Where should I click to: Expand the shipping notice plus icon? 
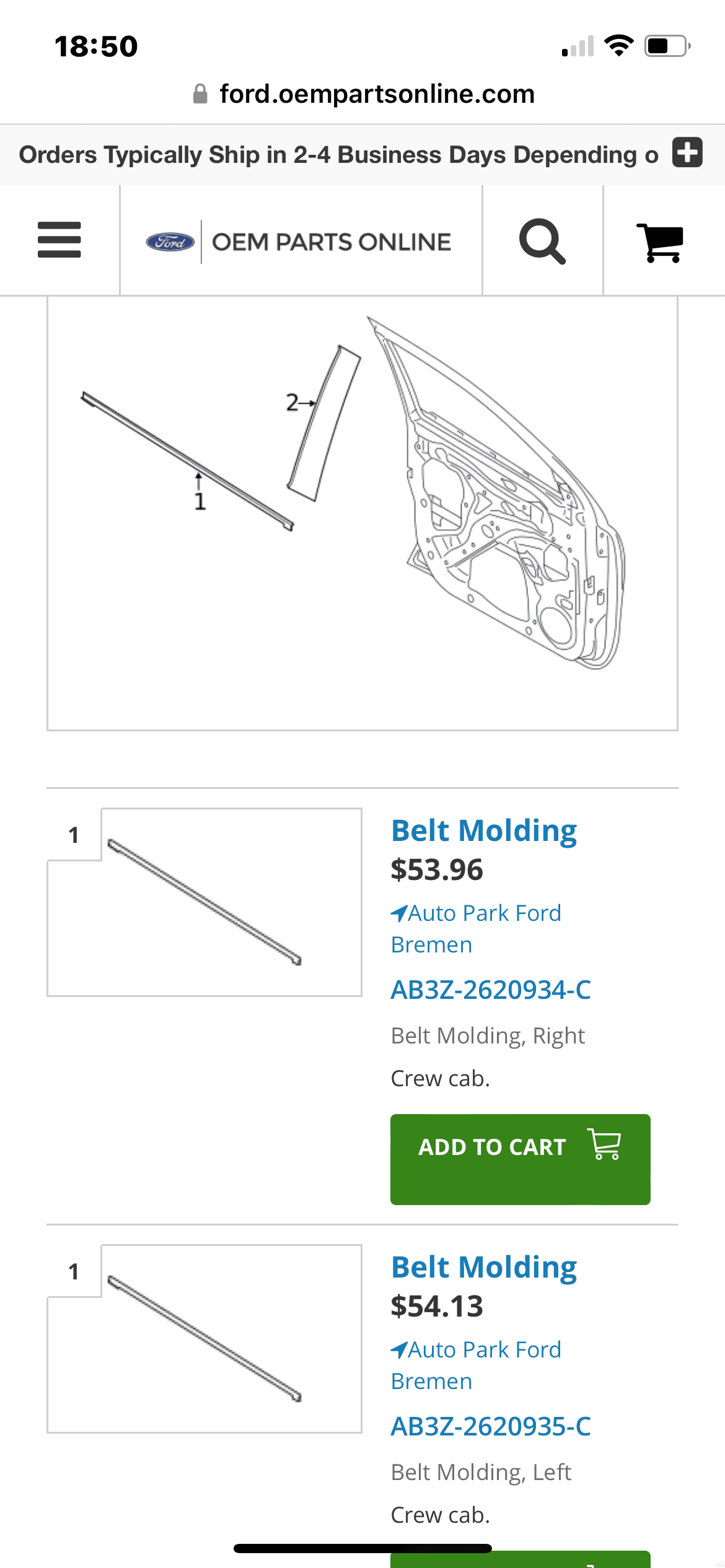[x=688, y=152]
